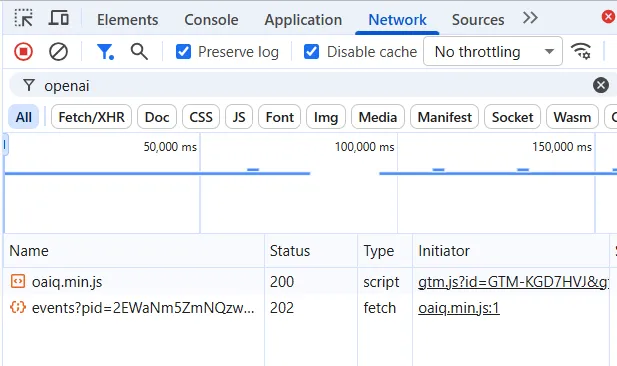Sort requests by Status column header
This screenshot has height=366, width=617.
click(x=290, y=251)
